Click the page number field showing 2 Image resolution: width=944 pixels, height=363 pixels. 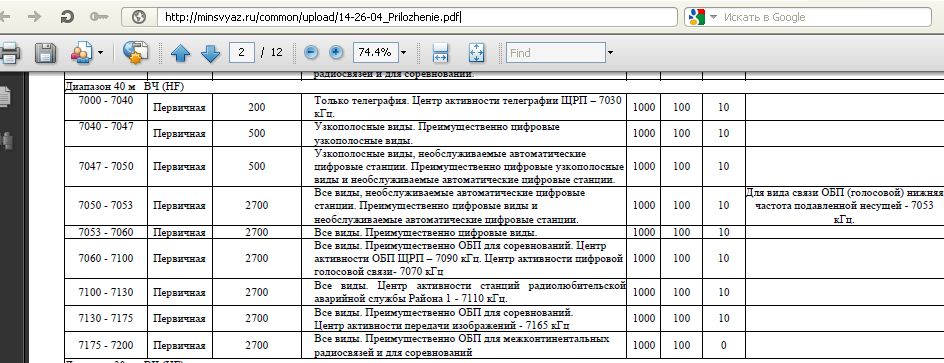(241, 52)
